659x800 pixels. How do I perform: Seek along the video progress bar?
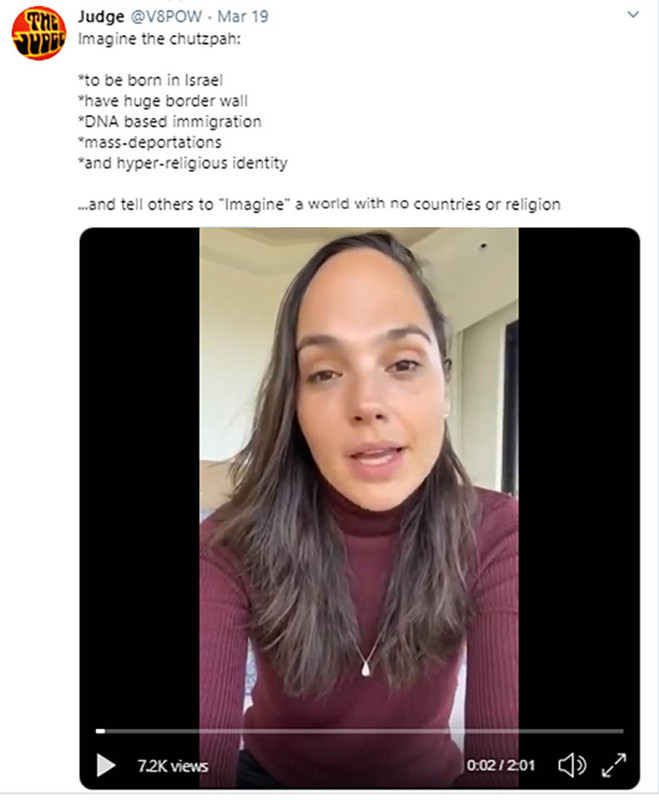coord(360,731)
